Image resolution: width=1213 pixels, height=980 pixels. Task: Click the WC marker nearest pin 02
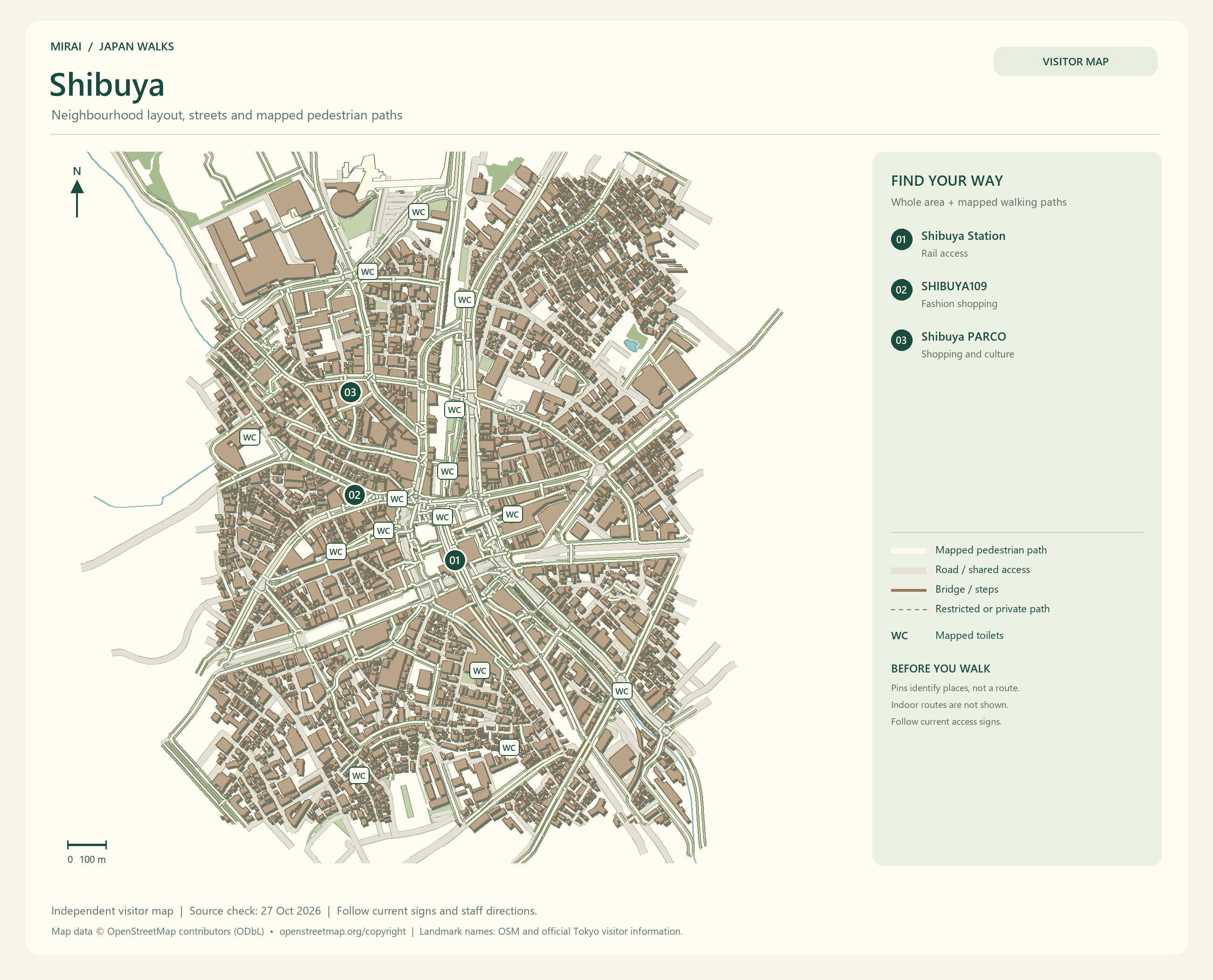click(397, 499)
